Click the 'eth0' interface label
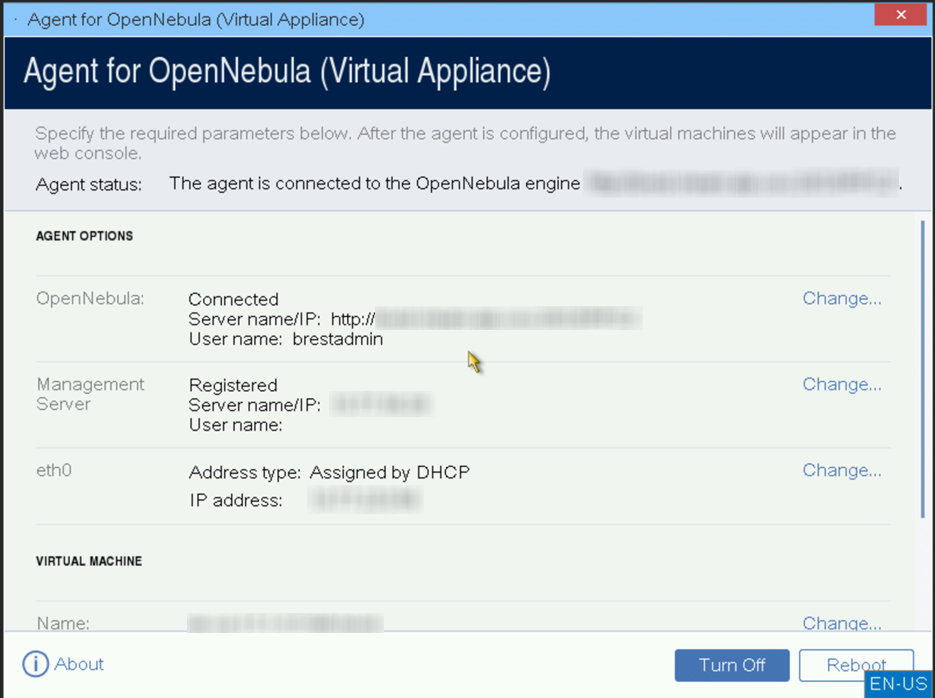Screen dimensions: 935x698 (54, 470)
